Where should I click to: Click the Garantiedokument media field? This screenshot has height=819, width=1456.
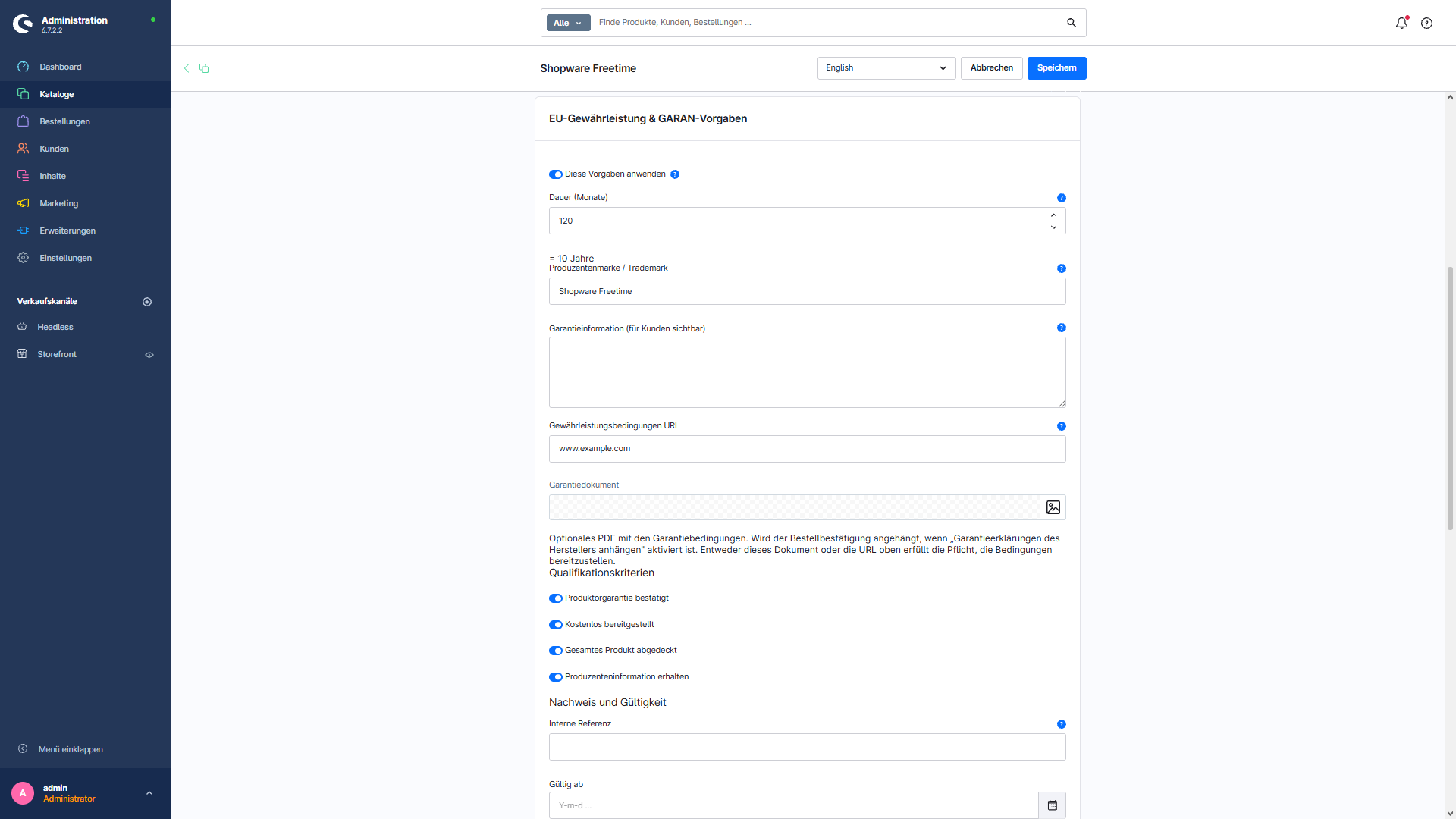pos(794,507)
